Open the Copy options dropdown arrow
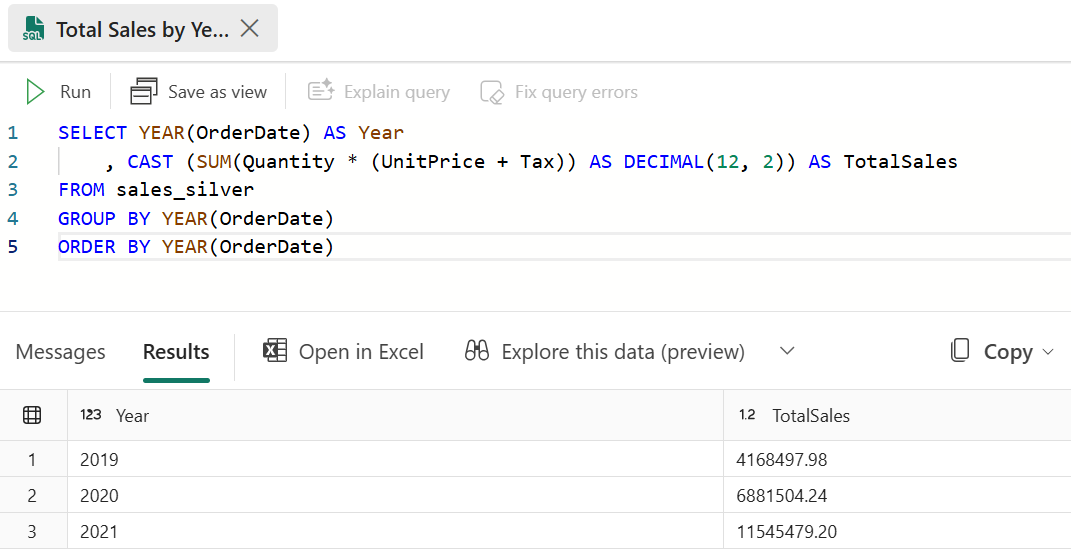This screenshot has height=554, width=1071. coord(1048,352)
